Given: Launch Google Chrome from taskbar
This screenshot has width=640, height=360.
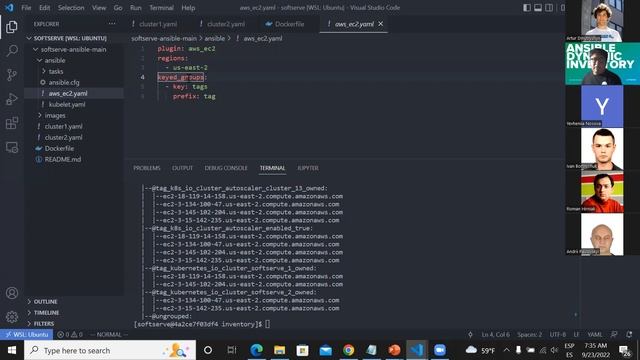Looking at the screenshot, I should click(x=349, y=350).
